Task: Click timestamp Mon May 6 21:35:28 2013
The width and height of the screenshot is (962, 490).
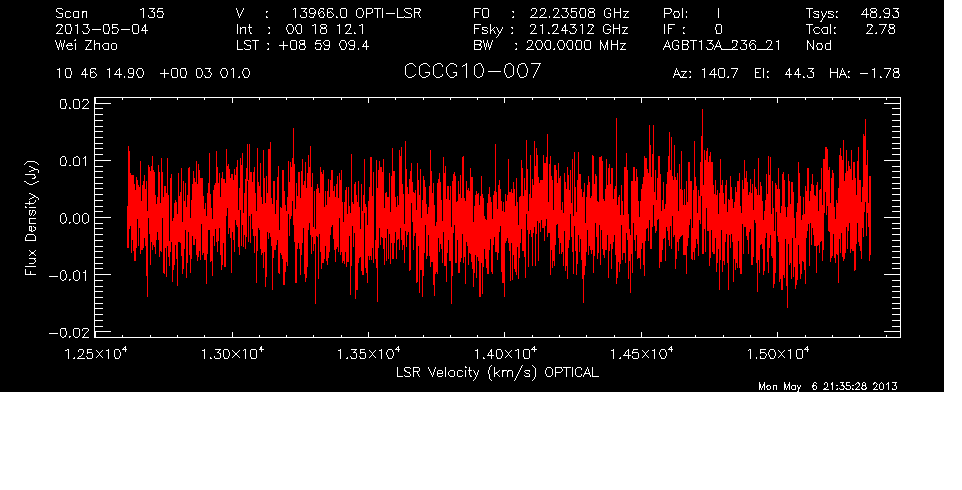Action: [828, 386]
